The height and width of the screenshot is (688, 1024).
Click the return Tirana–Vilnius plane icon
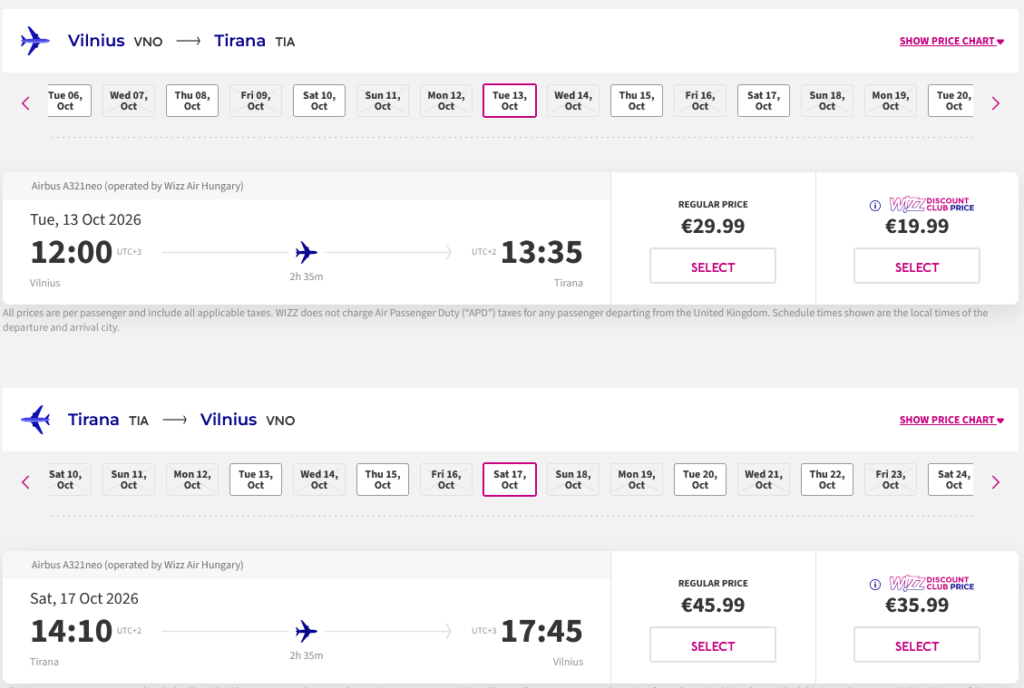[35, 420]
